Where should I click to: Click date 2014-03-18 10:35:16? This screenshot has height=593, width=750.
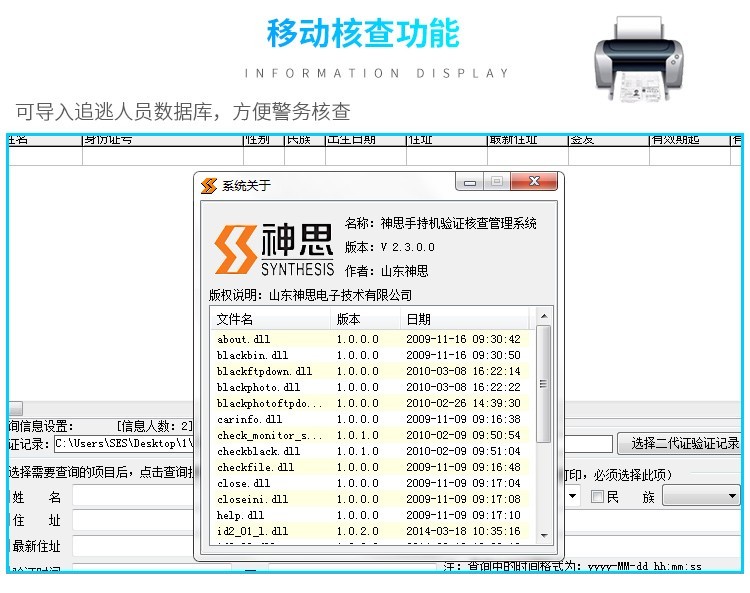[463, 531]
